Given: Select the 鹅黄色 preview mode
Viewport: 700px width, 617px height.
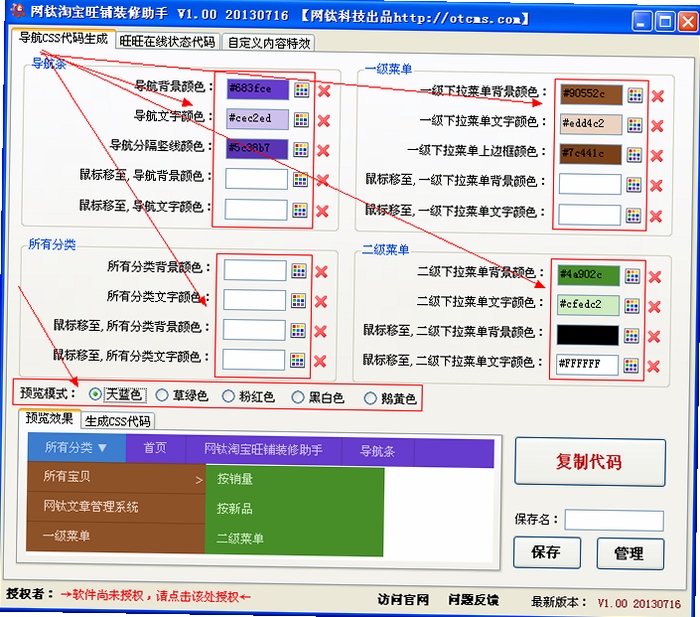Looking at the screenshot, I should (x=370, y=398).
